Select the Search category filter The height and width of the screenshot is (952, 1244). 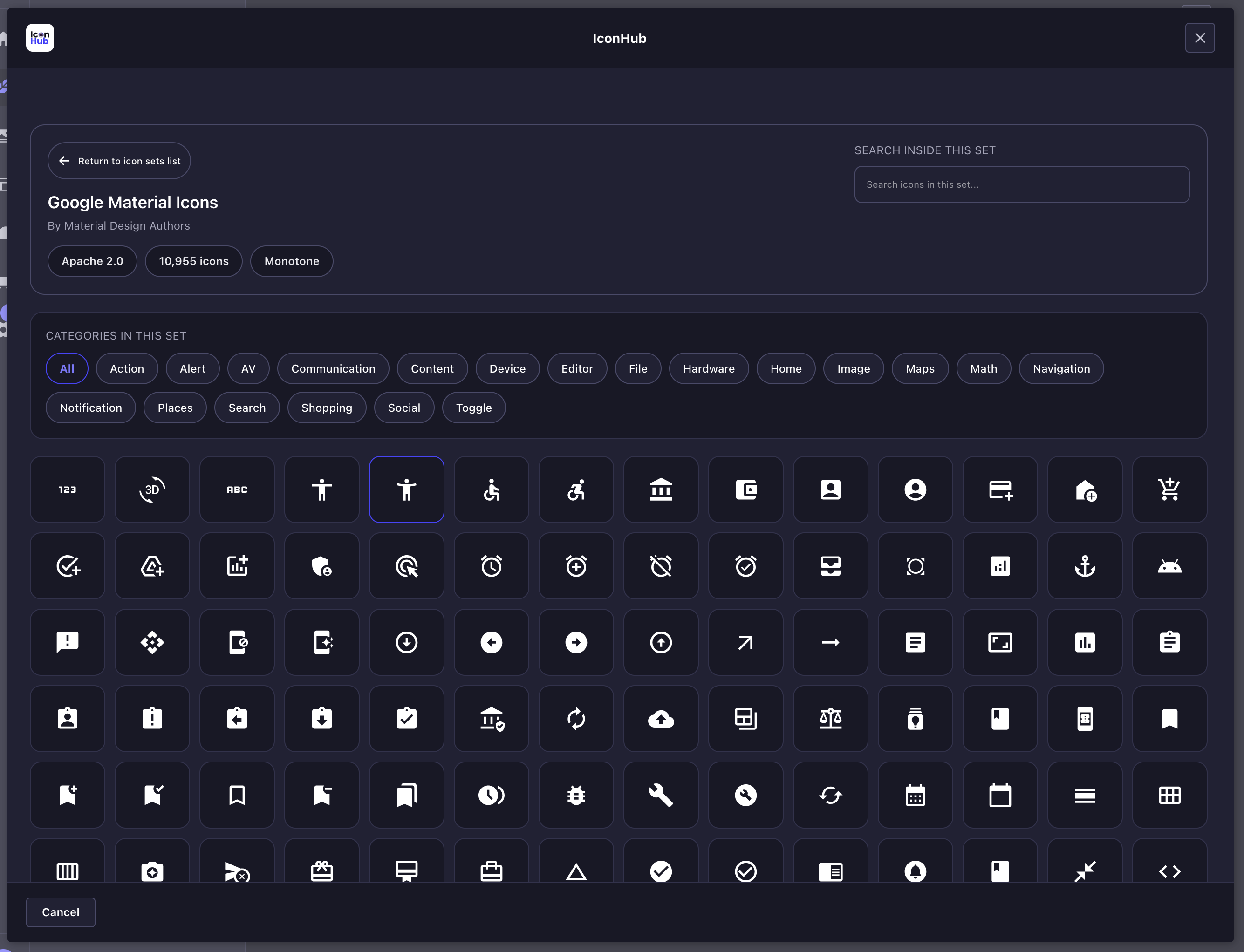pyautogui.click(x=247, y=408)
